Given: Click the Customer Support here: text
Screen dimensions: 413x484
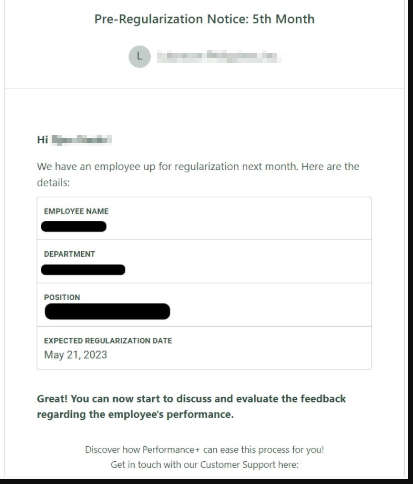Looking at the screenshot, I should tap(249, 465).
